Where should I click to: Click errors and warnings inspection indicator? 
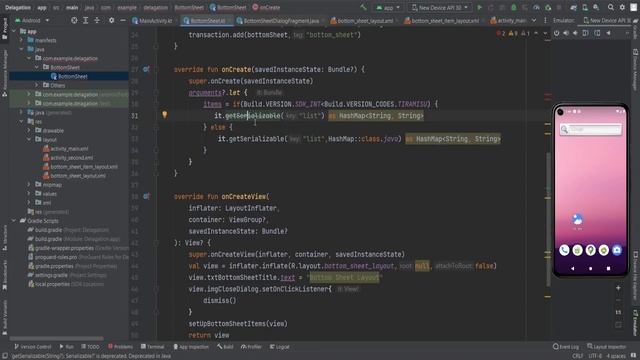[x=513, y=33]
